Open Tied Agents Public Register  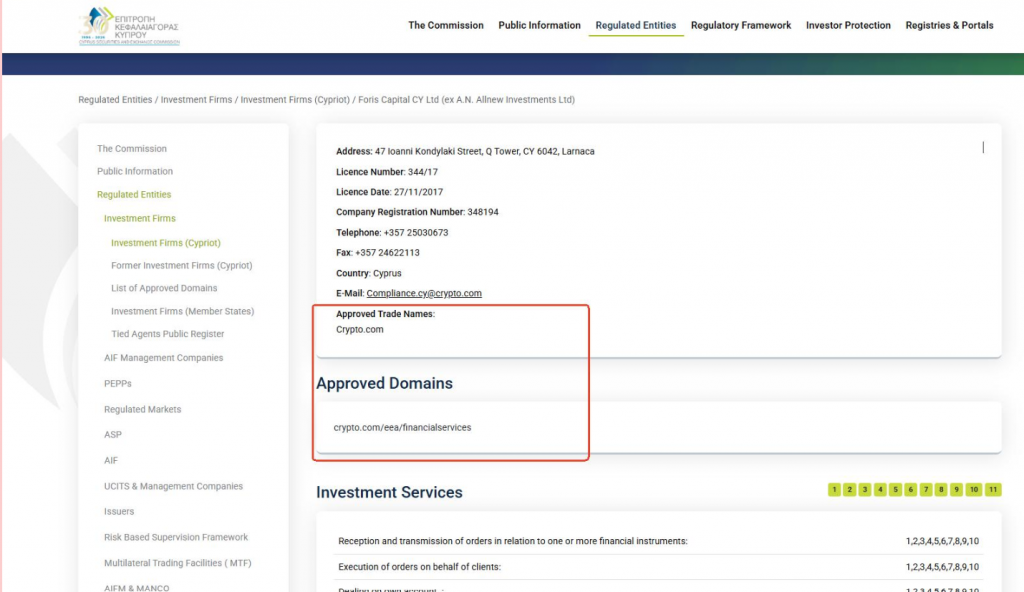tap(167, 334)
